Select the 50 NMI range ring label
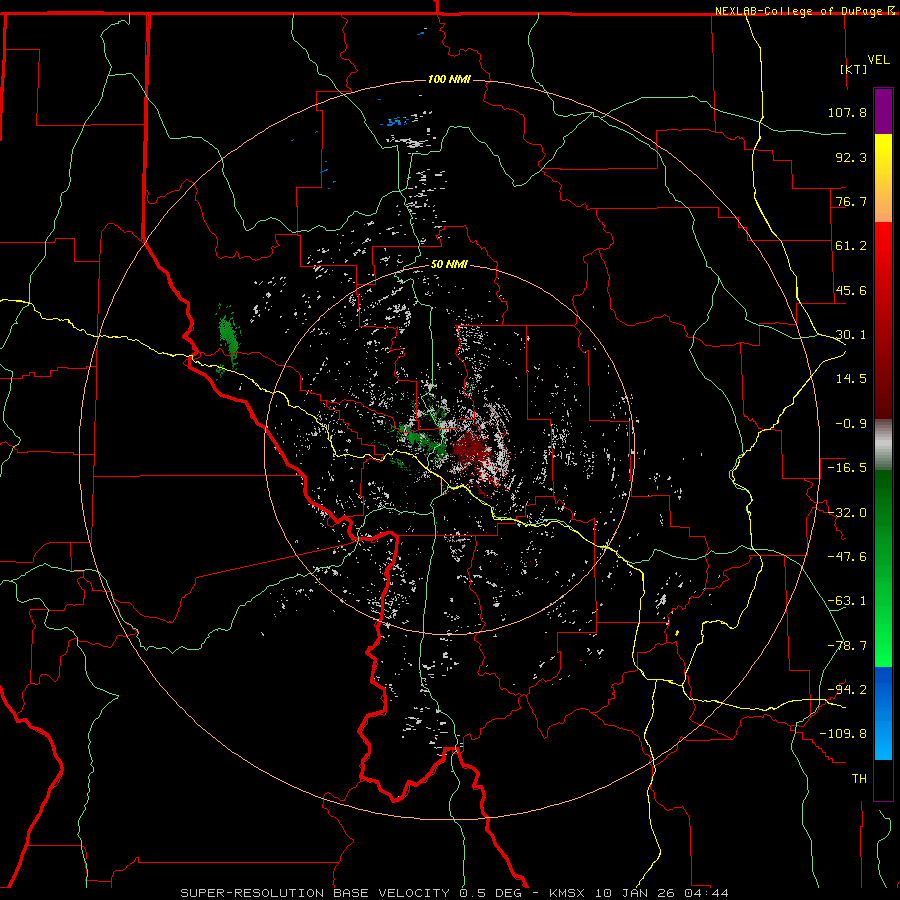900x900 pixels. coord(449,264)
